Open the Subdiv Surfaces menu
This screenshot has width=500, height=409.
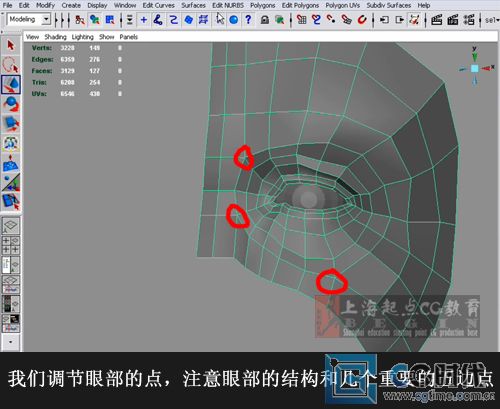388,5
